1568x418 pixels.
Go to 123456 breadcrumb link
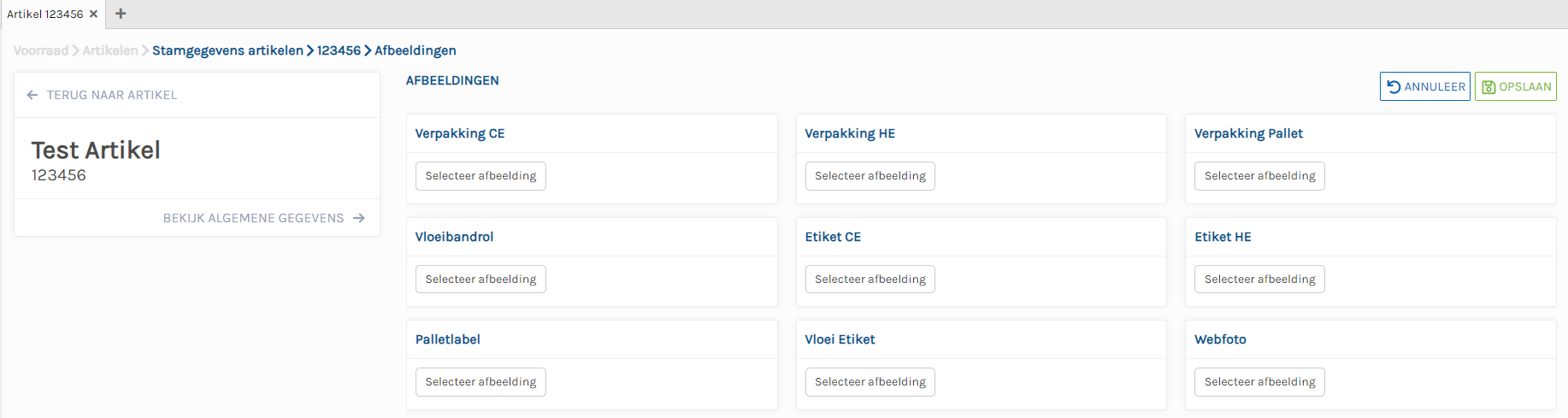(x=339, y=50)
